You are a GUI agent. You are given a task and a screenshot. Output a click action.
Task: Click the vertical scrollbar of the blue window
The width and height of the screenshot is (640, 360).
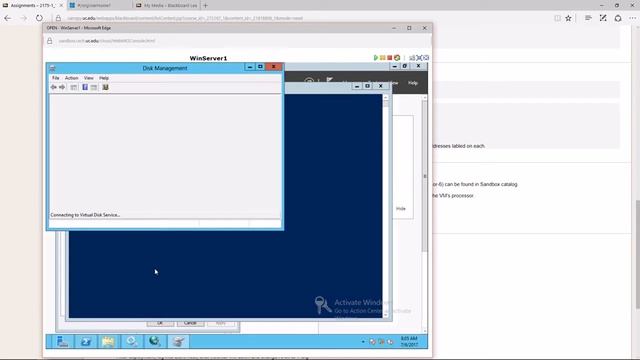(x=386, y=206)
